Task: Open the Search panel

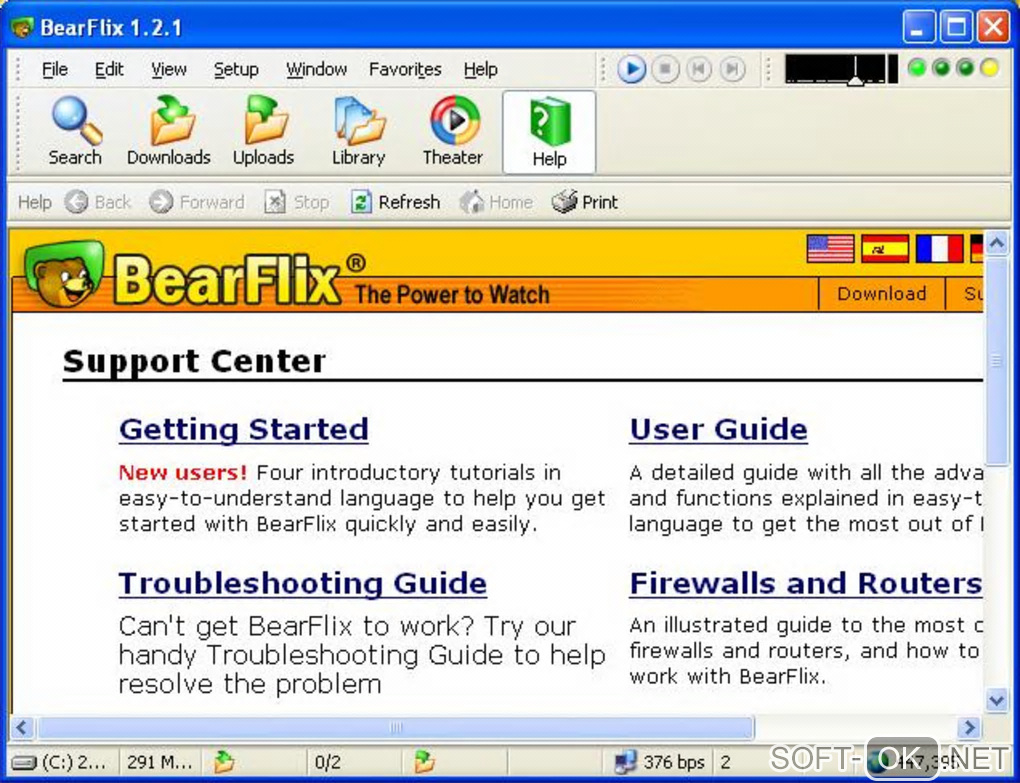Action: click(75, 131)
